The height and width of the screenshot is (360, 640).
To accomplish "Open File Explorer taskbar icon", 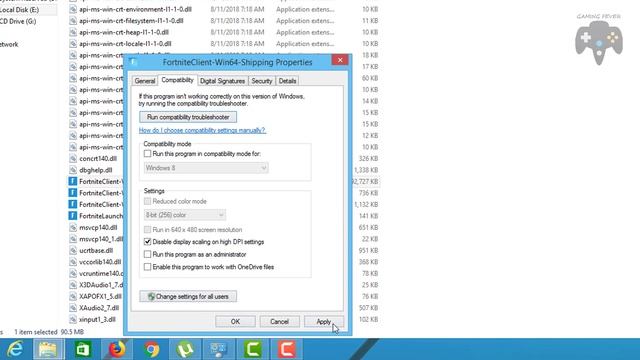I will 48,349.
